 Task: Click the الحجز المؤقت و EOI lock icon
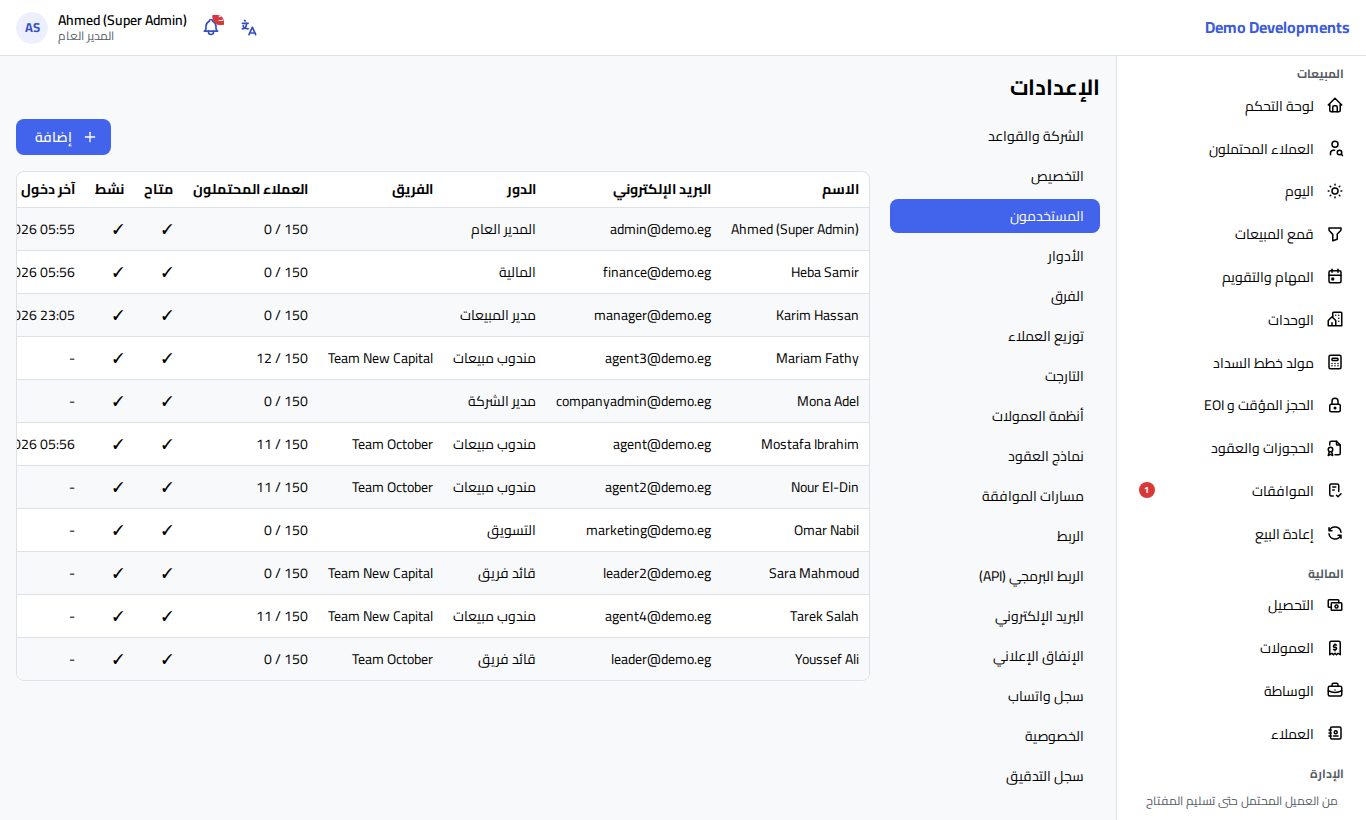(1334, 406)
